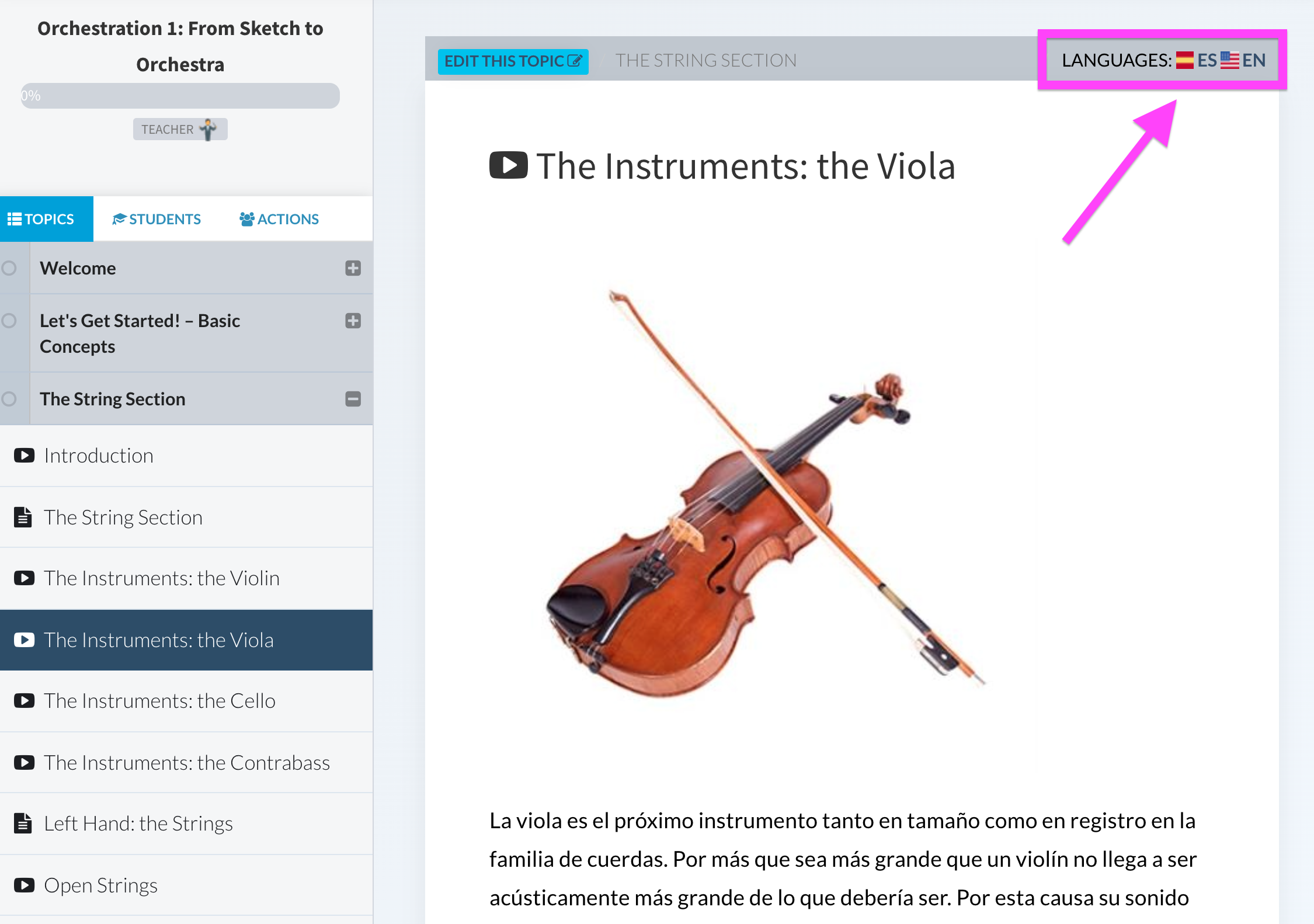Toggle The String Section completion circle
The height and width of the screenshot is (924, 1314).
point(9,399)
